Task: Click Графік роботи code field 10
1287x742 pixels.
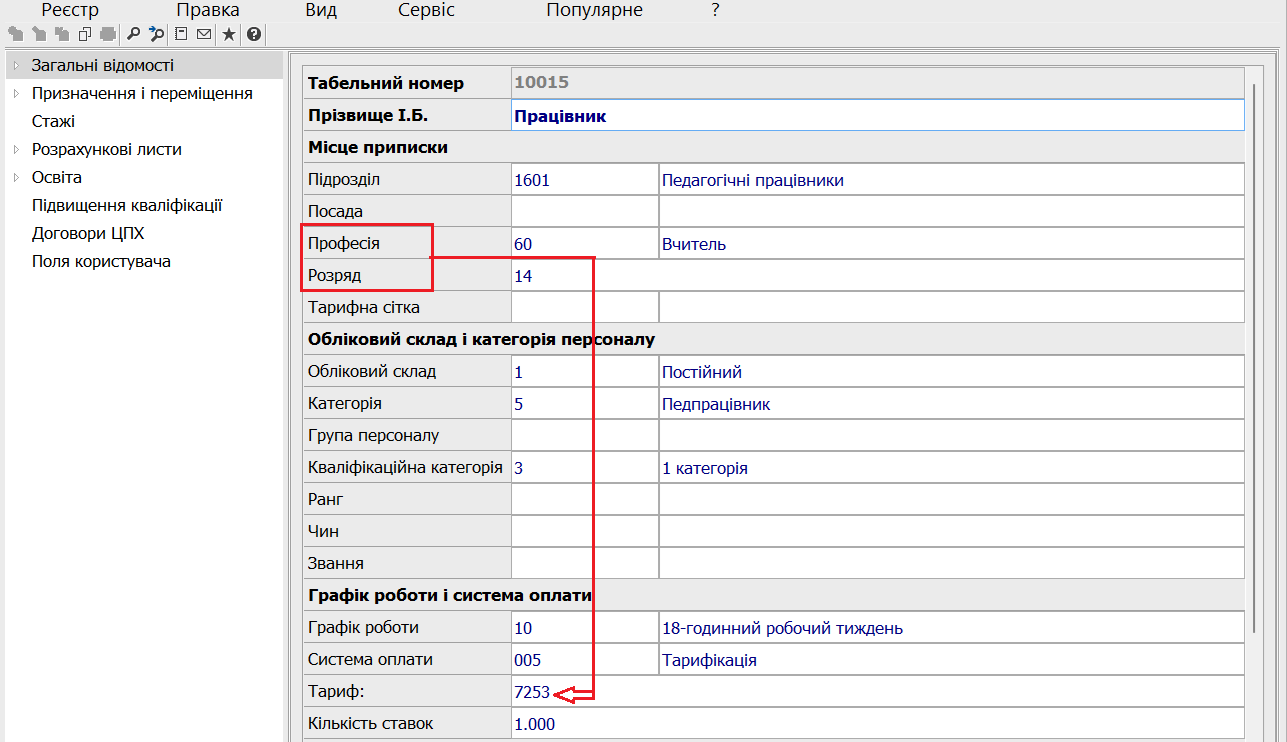Action: (x=584, y=628)
